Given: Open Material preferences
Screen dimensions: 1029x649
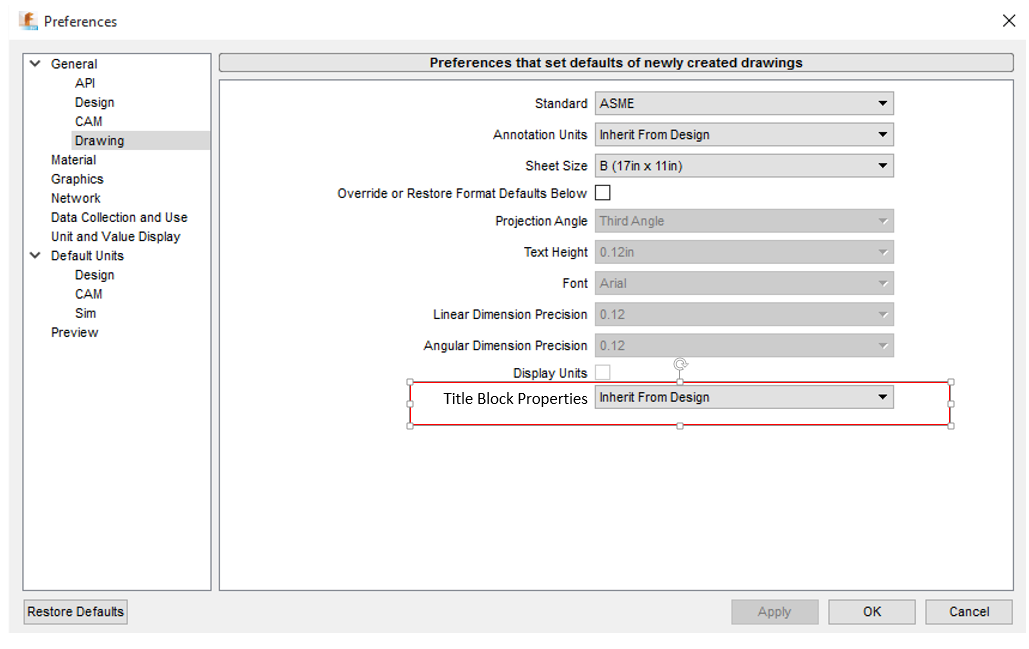Looking at the screenshot, I should tap(74, 159).
